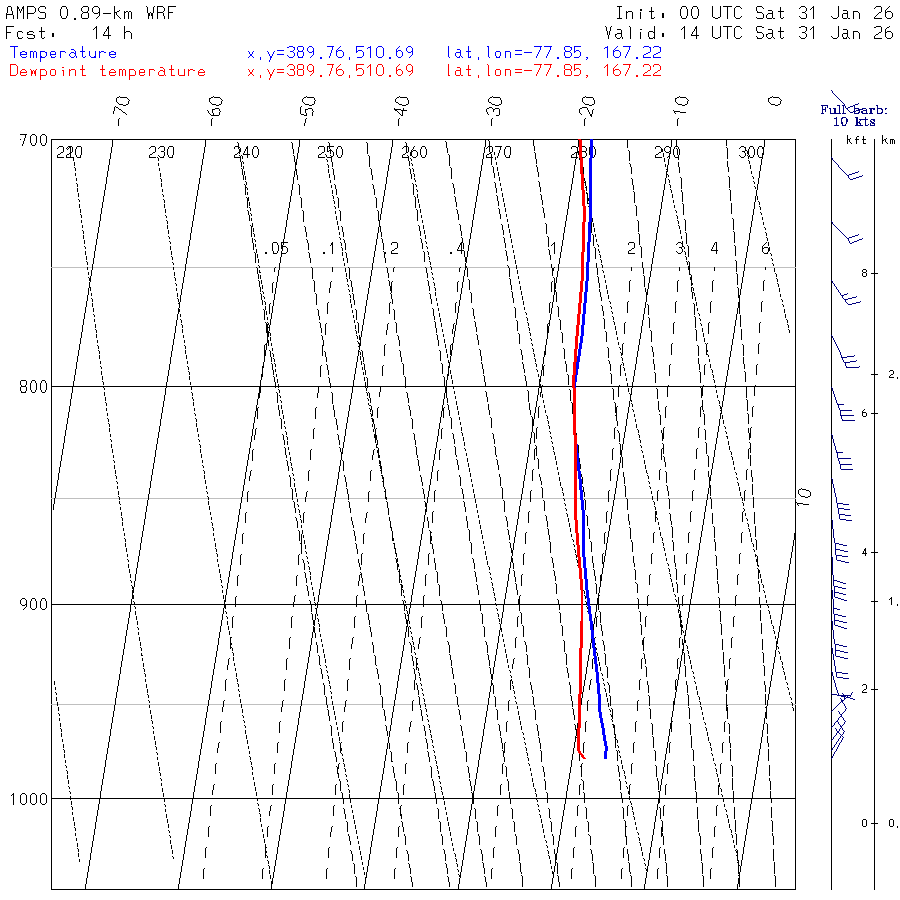Click the 300 potential temperature label
Image resolution: width=900 pixels, height=900 pixels.
751,153
